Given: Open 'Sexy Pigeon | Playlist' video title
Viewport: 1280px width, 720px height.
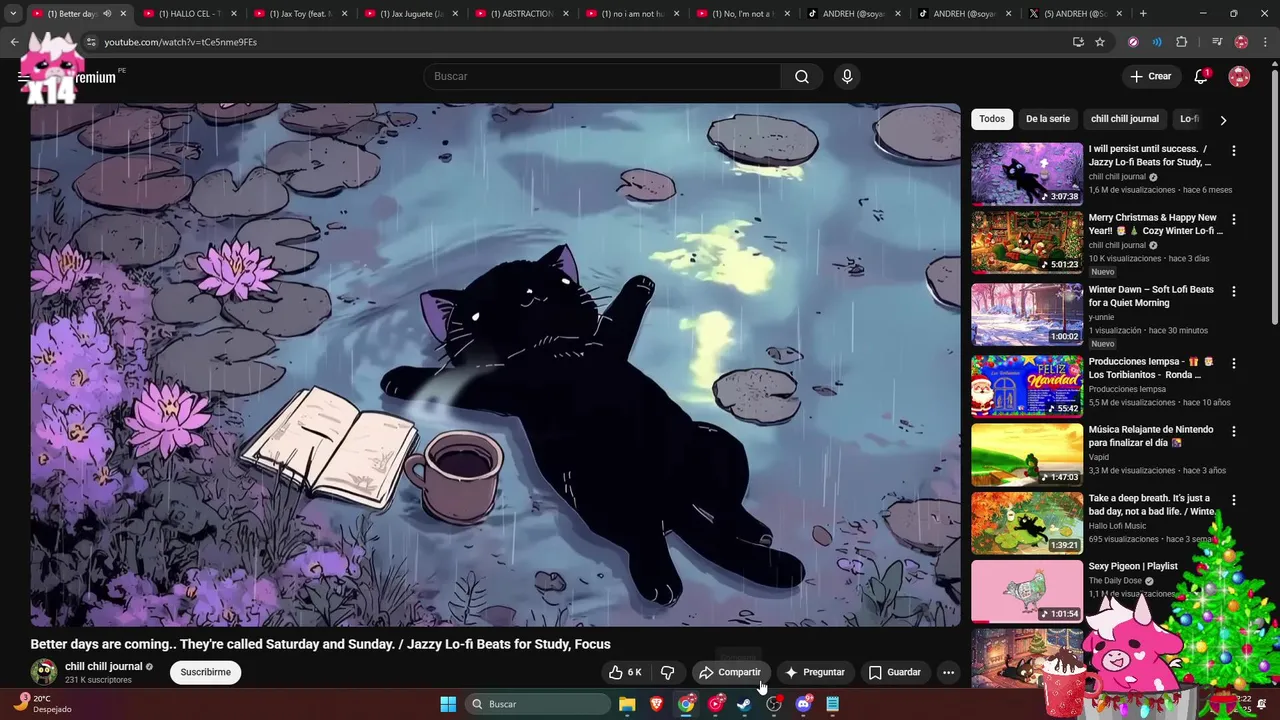Looking at the screenshot, I should 1133,566.
